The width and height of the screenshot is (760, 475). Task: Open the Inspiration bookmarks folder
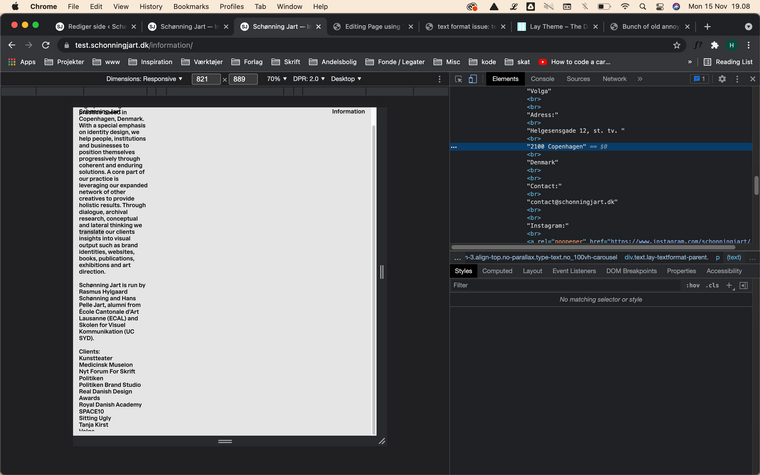[x=150, y=62]
